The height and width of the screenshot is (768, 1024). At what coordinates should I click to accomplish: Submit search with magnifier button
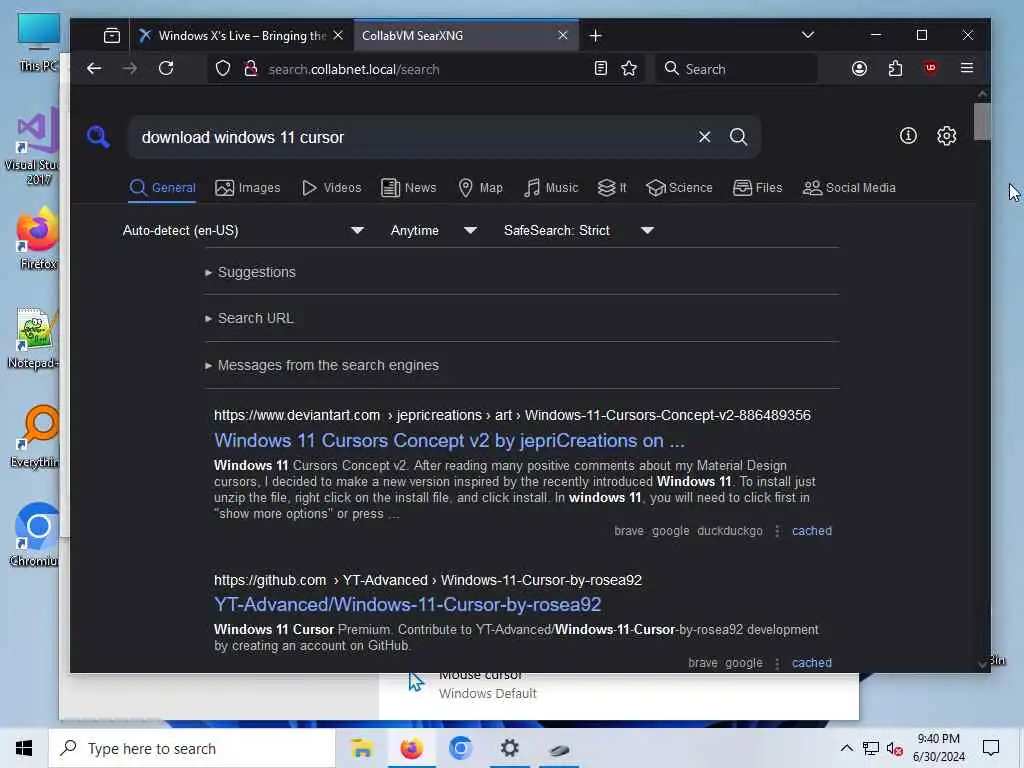tap(738, 136)
